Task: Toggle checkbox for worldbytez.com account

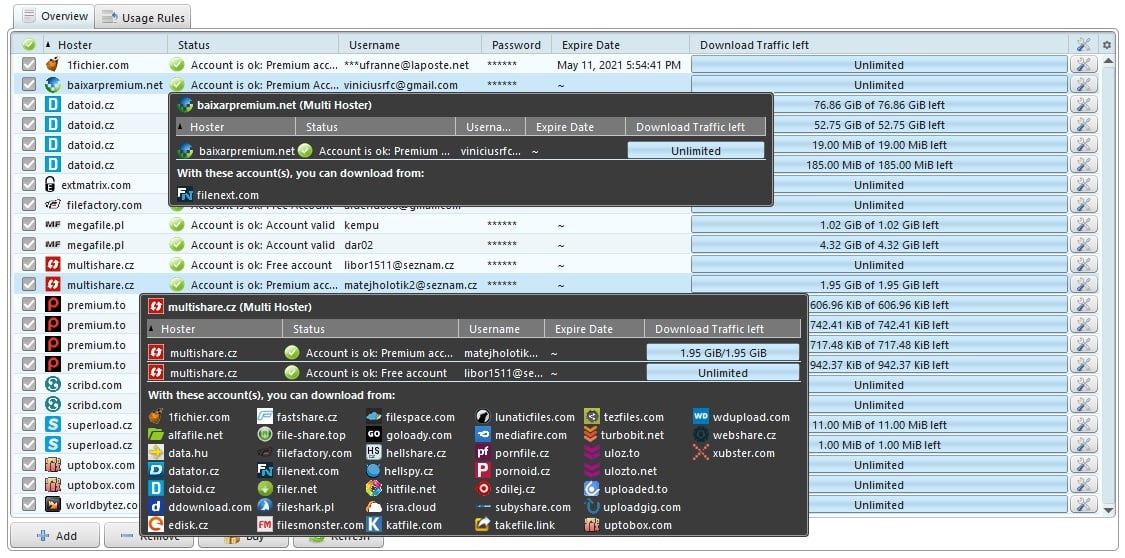Action: click(29, 505)
